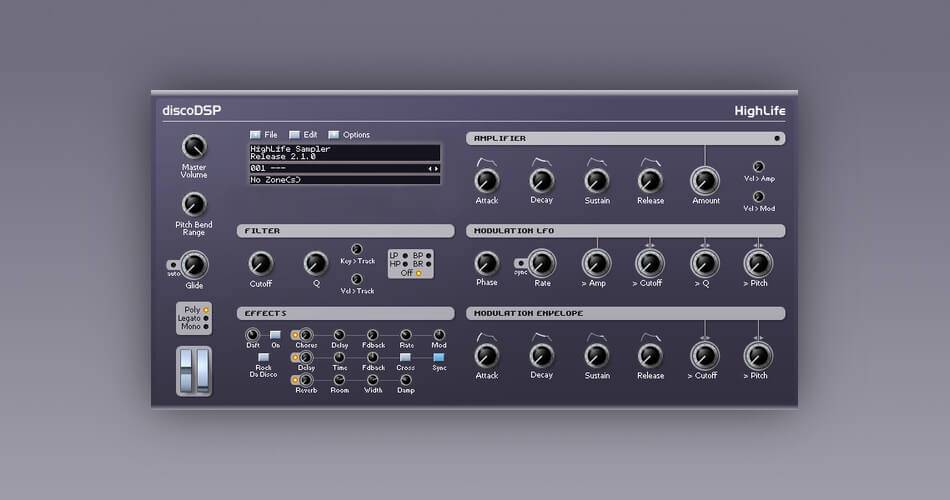Select BP filter type
Screen dimensions: 950x500
point(428,256)
